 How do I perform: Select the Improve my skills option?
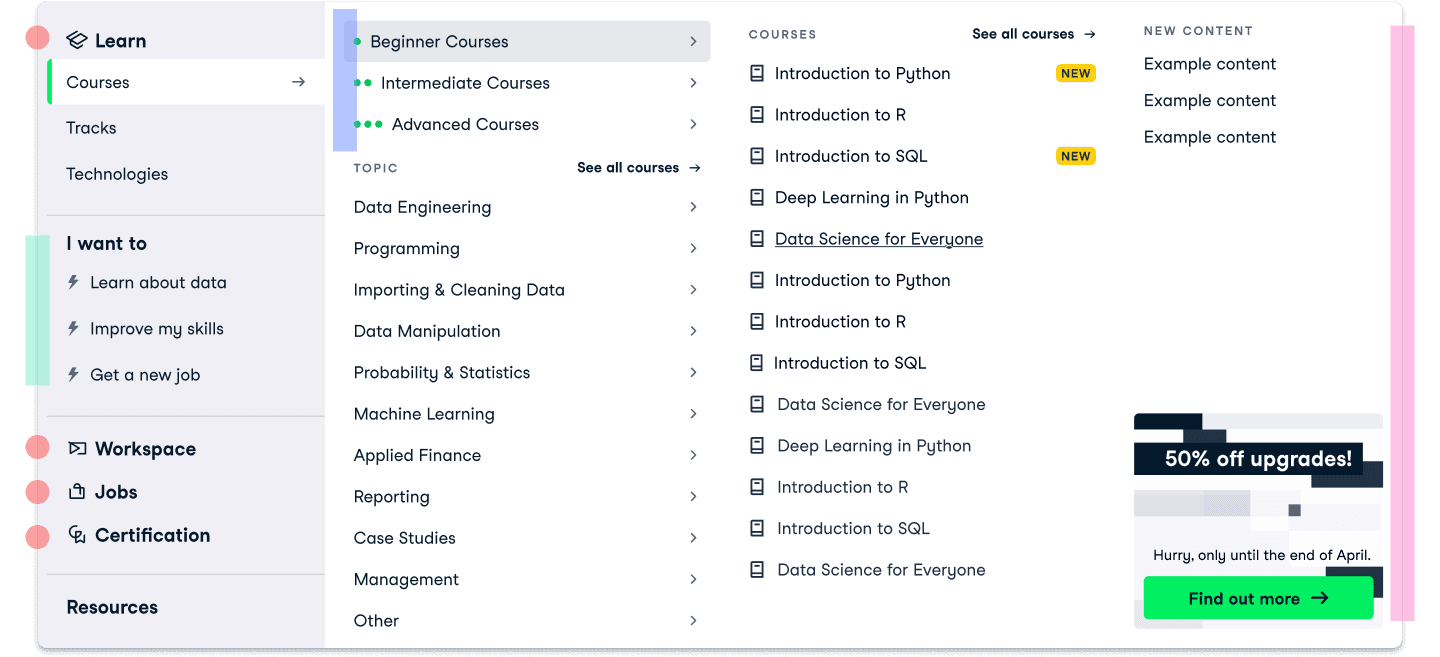tap(157, 329)
